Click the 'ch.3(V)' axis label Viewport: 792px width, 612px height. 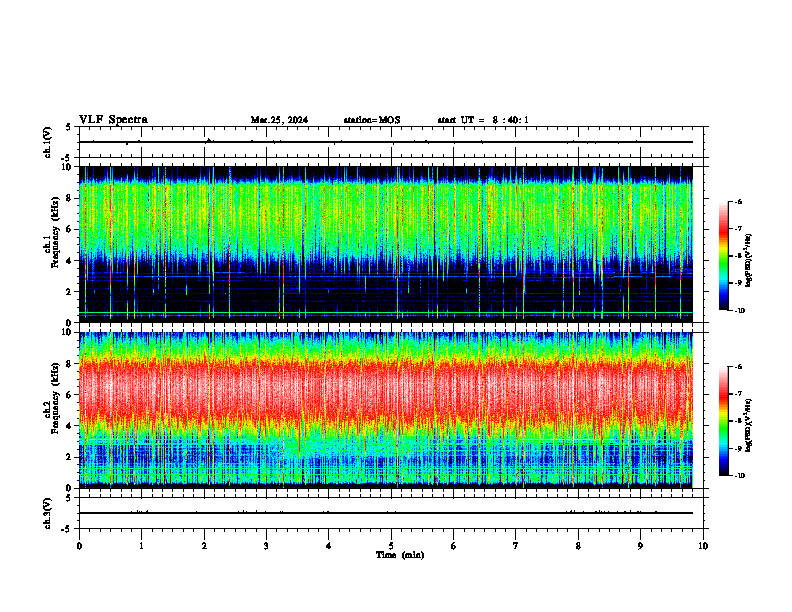tap(48, 513)
